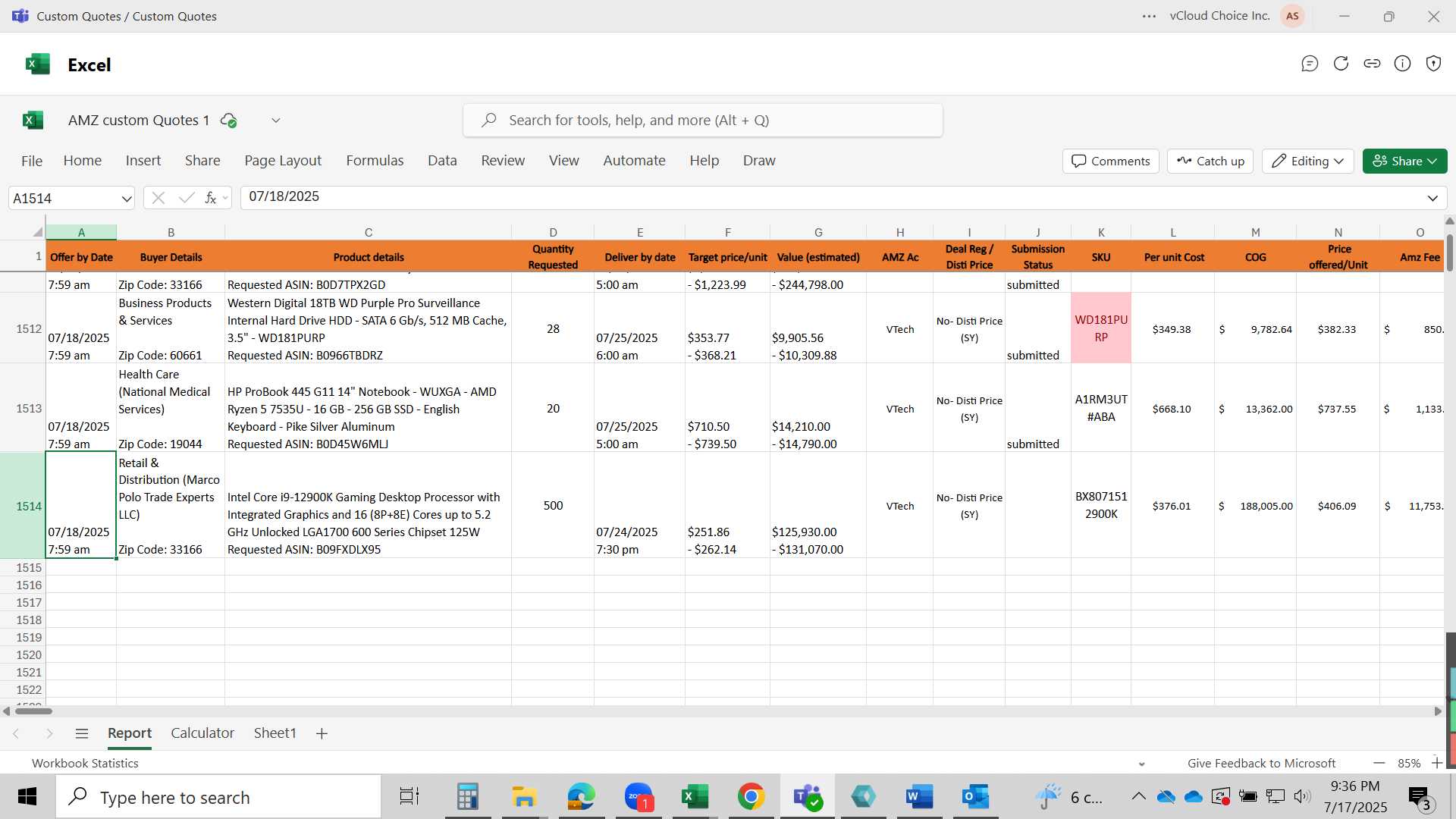
Task: Expand the status bar options chevron
Action: pos(1141,764)
